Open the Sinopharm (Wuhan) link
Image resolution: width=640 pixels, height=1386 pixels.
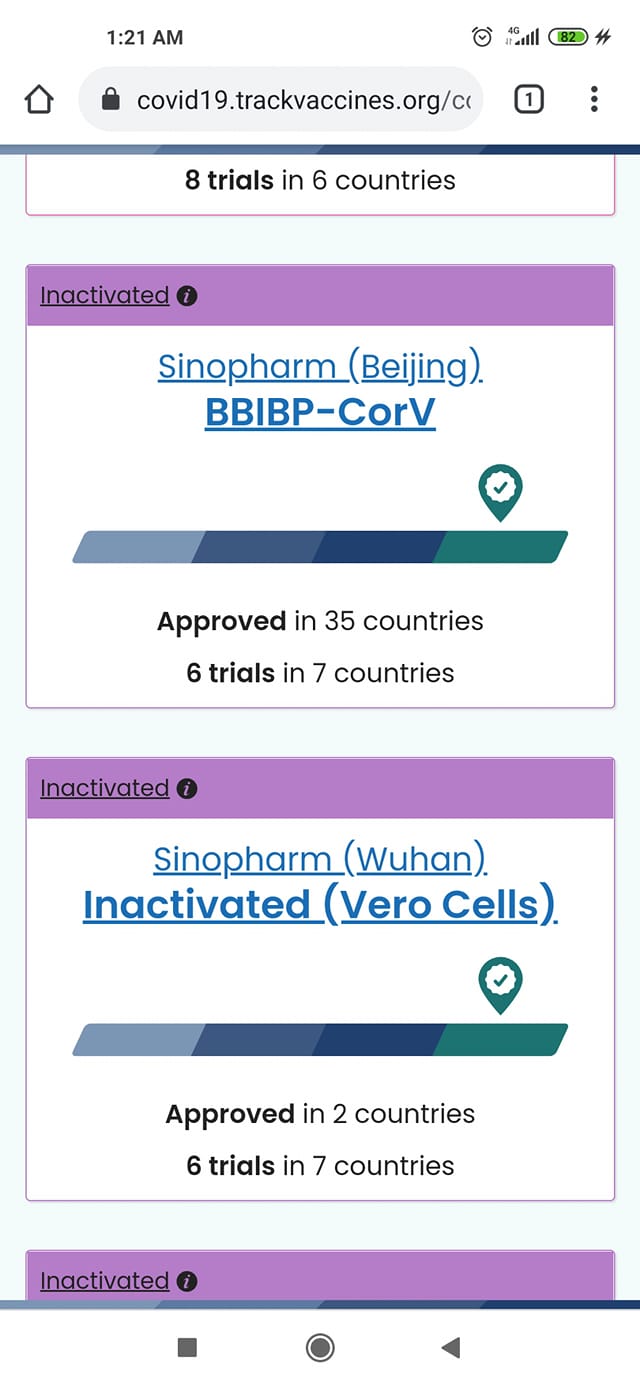point(320,859)
